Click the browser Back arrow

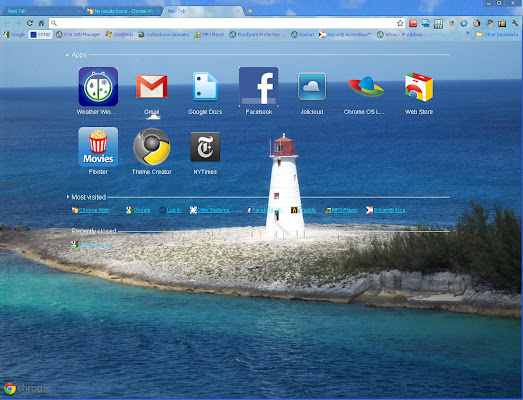[7, 23]
